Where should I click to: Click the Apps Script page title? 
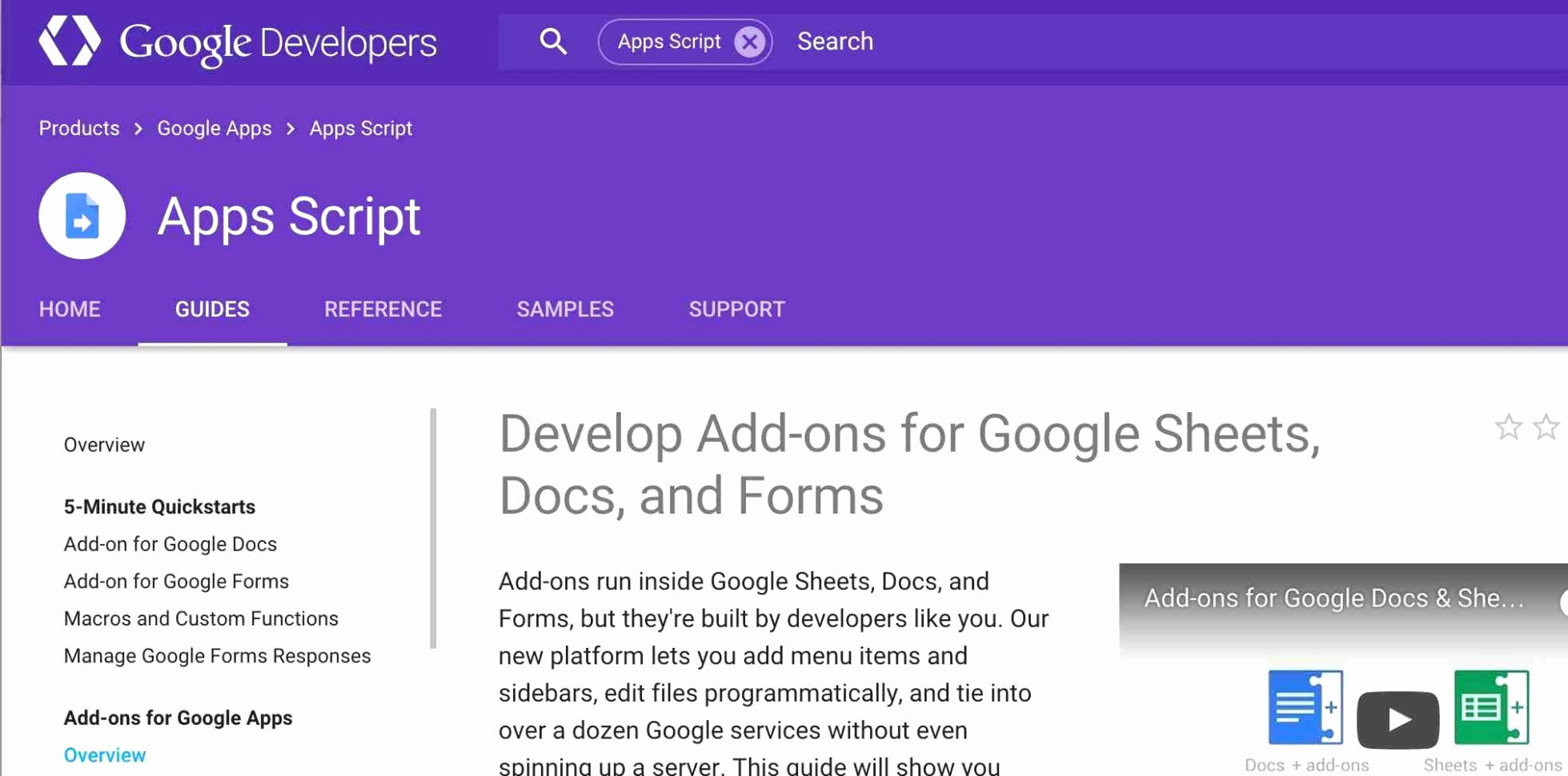[289, 217]
